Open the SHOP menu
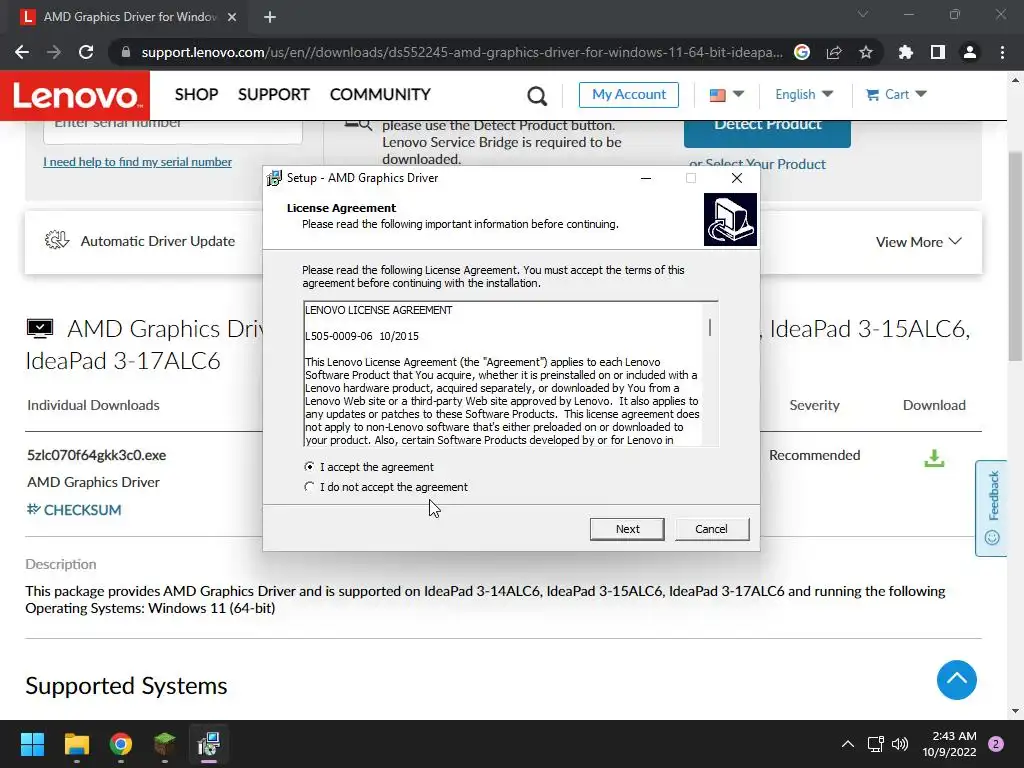 tap(196, 95)
